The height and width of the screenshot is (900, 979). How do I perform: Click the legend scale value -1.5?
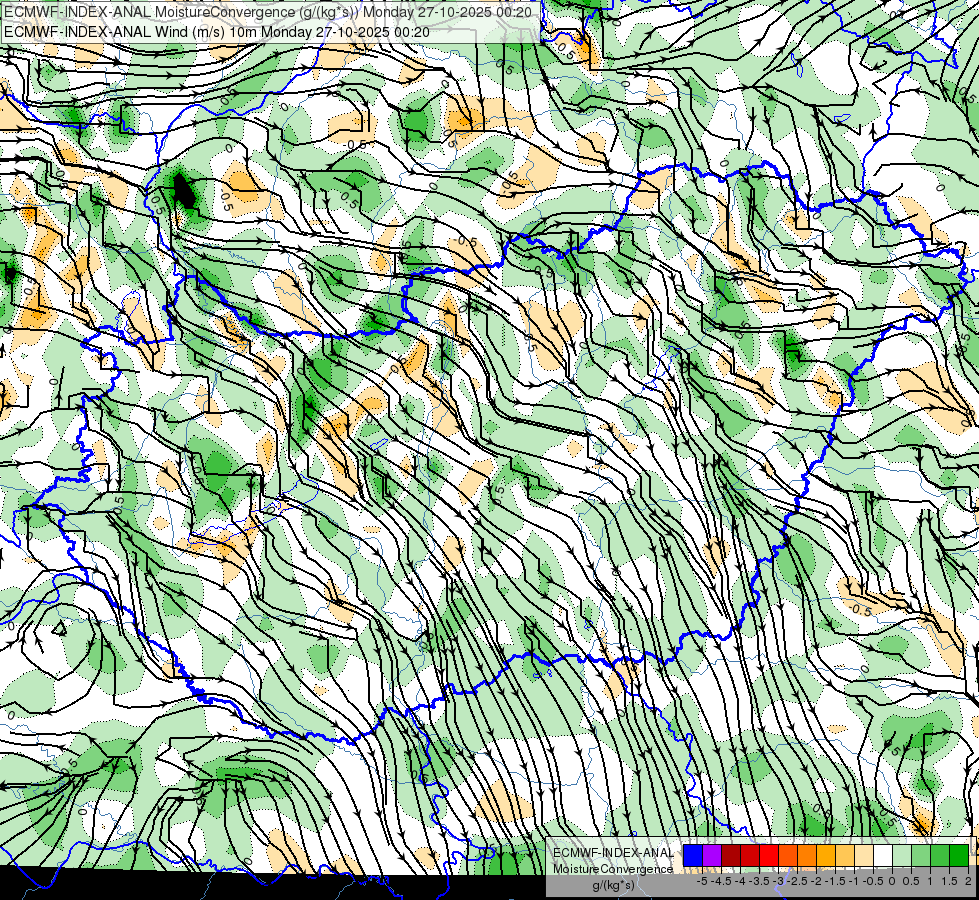point(837,881)
